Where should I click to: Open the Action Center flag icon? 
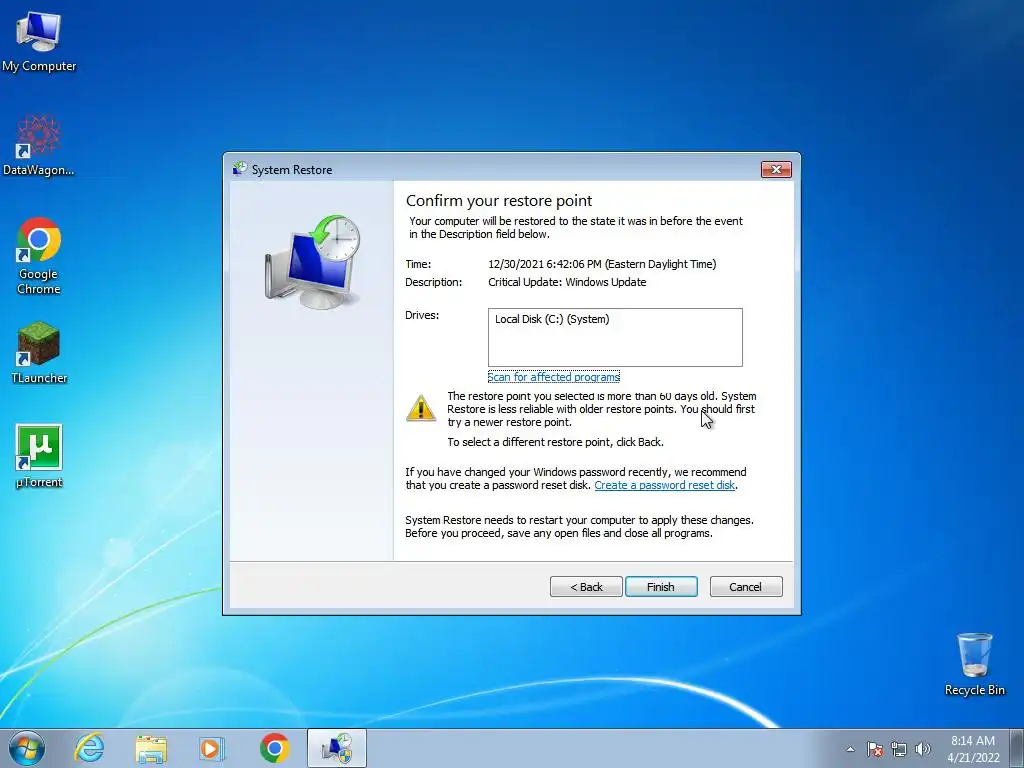pyautogui.click(x=875, y=749)
